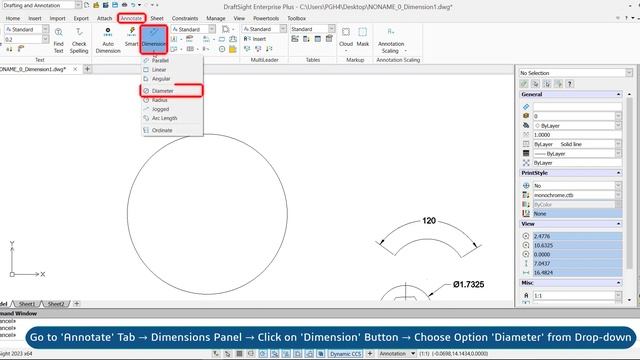Collapse the View properties section
The width and height of the screenshot is (640, 360).
[618, 224]
